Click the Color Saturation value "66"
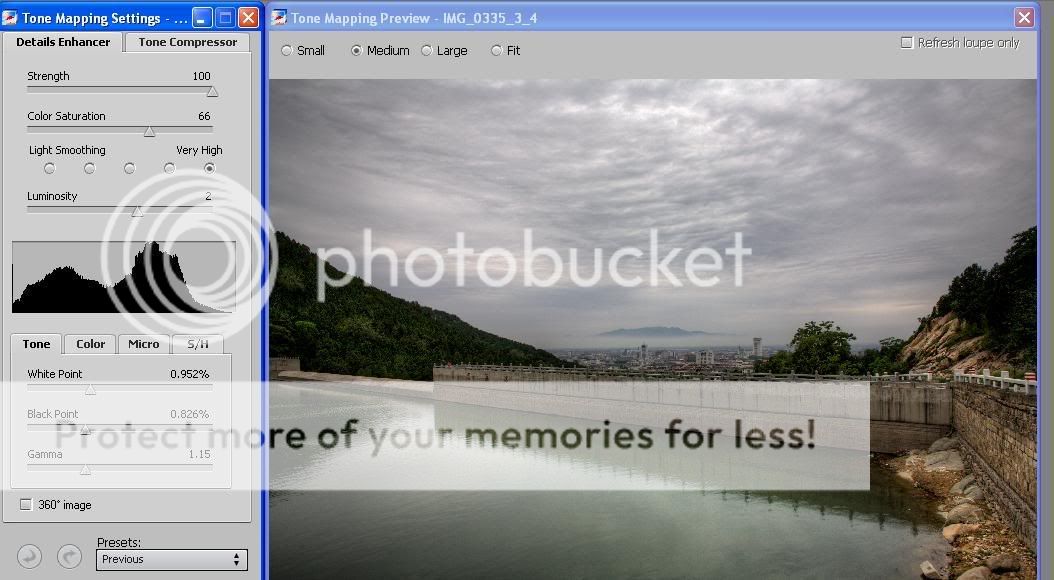Image resolution: width=1054 pixels, height=580 pixels. coord(204,116)
